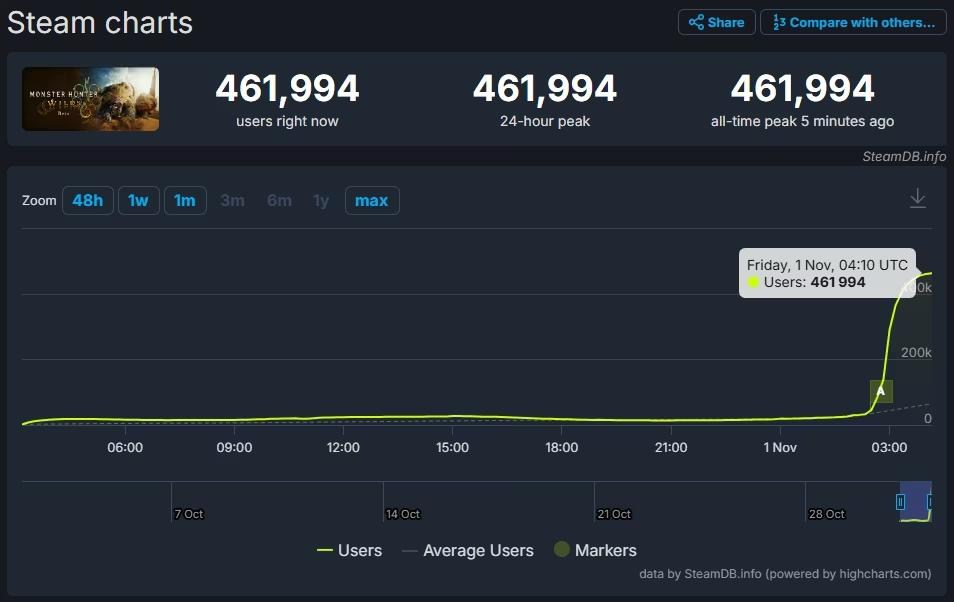
Task: Select the 6m zoom range
Action: pyautogui.click(x=278, y=200)
